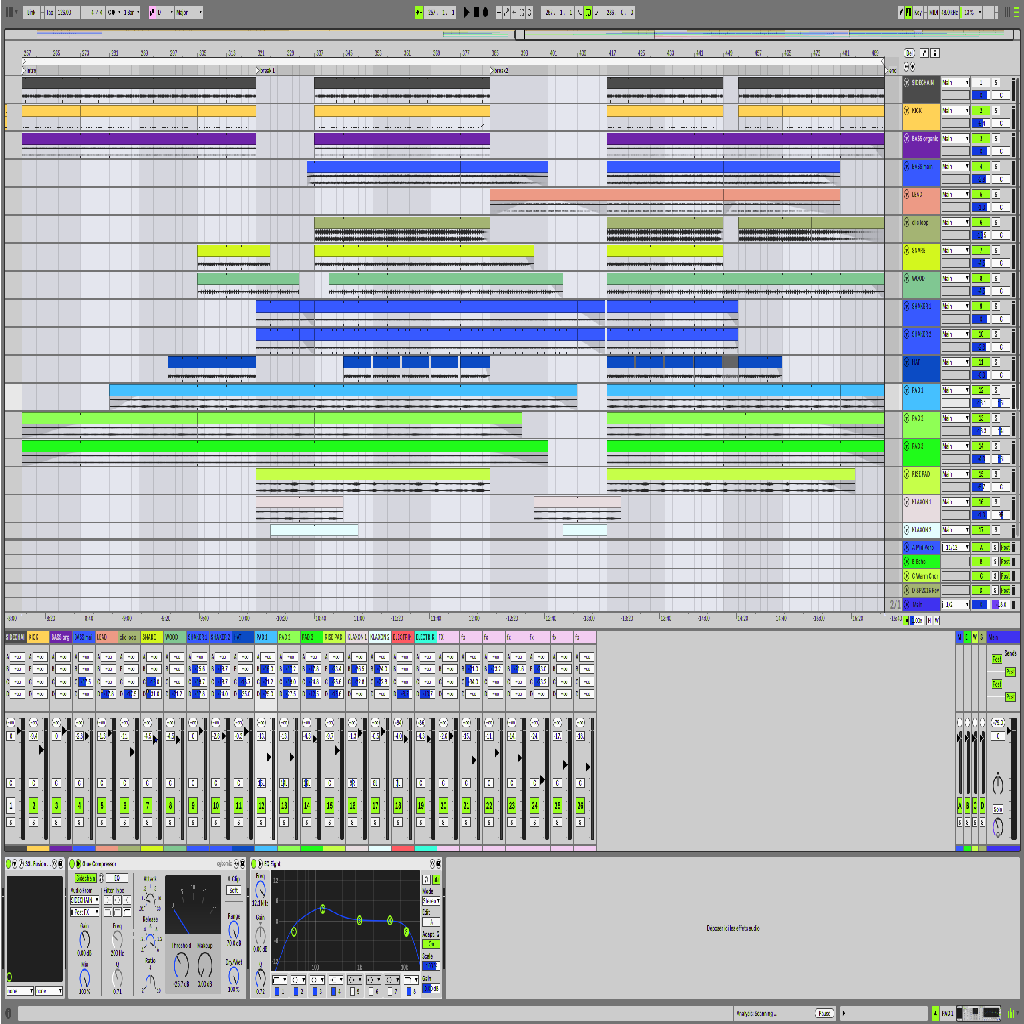The image size is (1024, 1024).
Task: Jump to the intro locator
Action: point(30,70)
